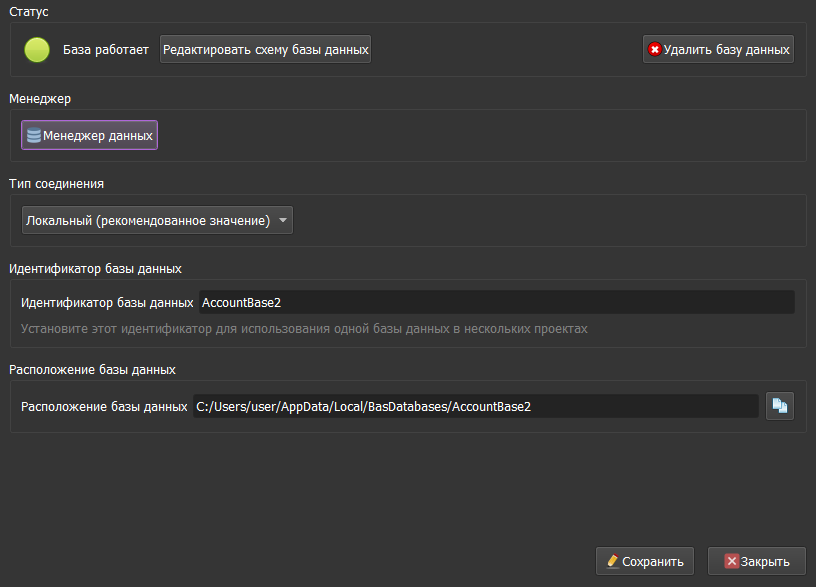Screen dimensions: 816x587
Task: Click the copy-to-clipboard icon in Расположение базы данных
Action: [780, 406]
